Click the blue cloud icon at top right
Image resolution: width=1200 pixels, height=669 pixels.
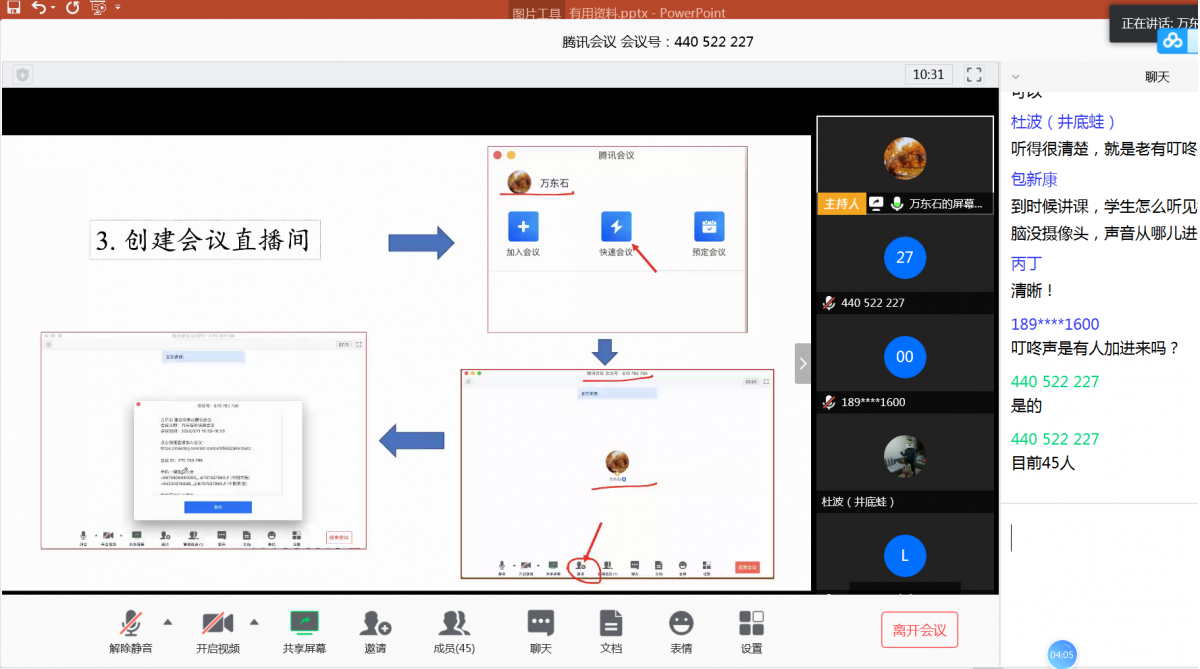(x=1172, y=41)
